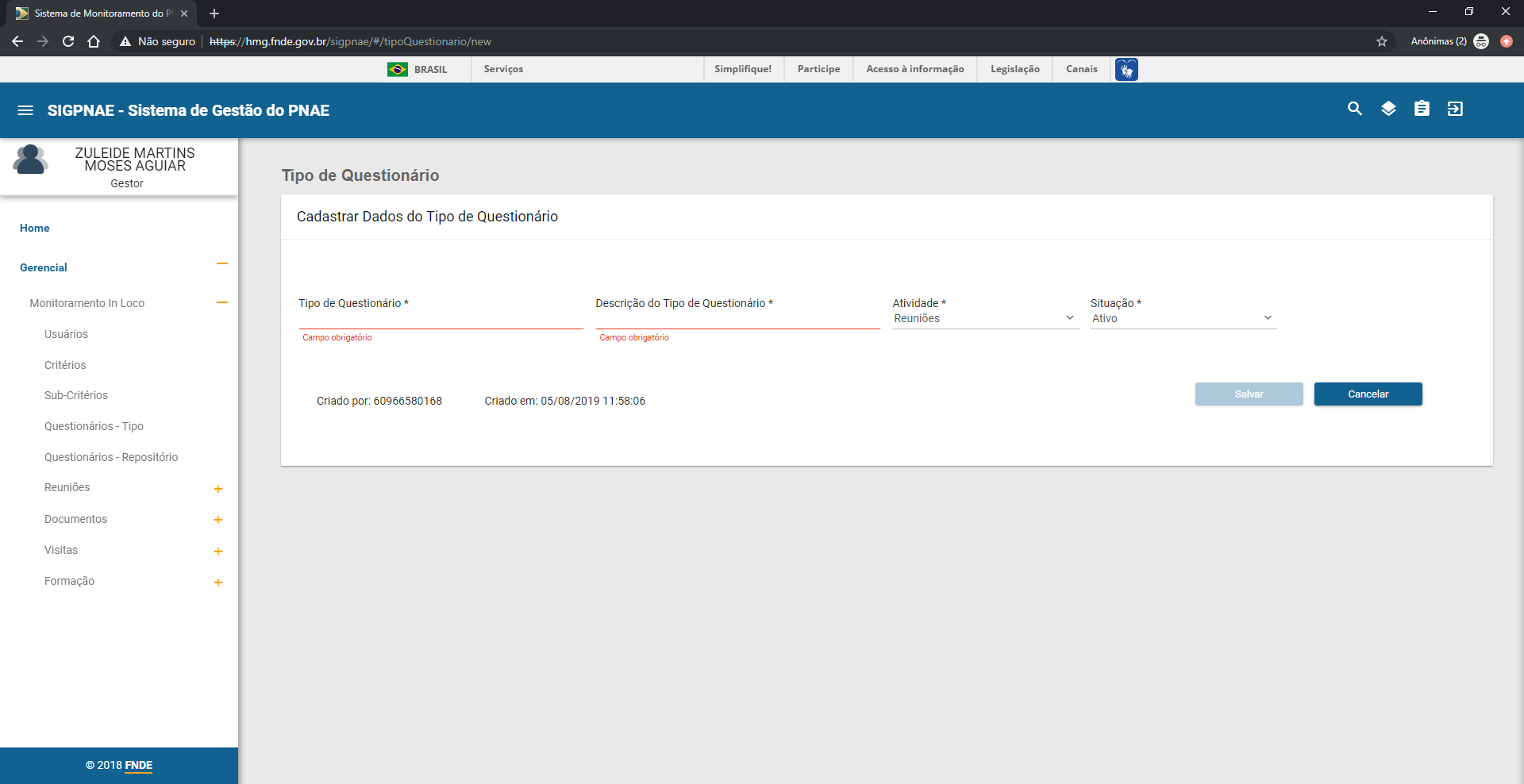
Task: Open the Situação dropdown
Action: coord(1183,318)
